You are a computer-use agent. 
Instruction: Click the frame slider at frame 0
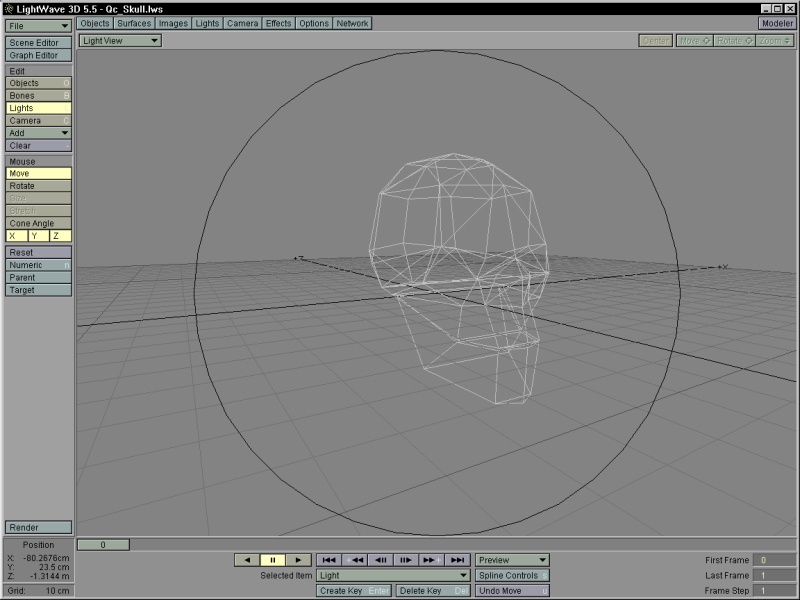[104, 544]
